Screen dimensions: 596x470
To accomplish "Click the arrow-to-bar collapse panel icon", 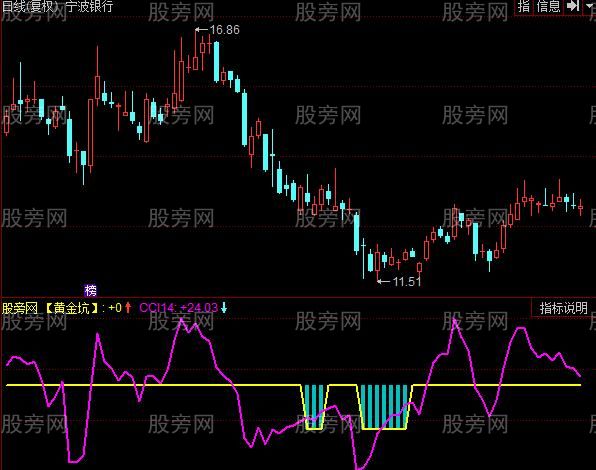I will tap(573, 6).
